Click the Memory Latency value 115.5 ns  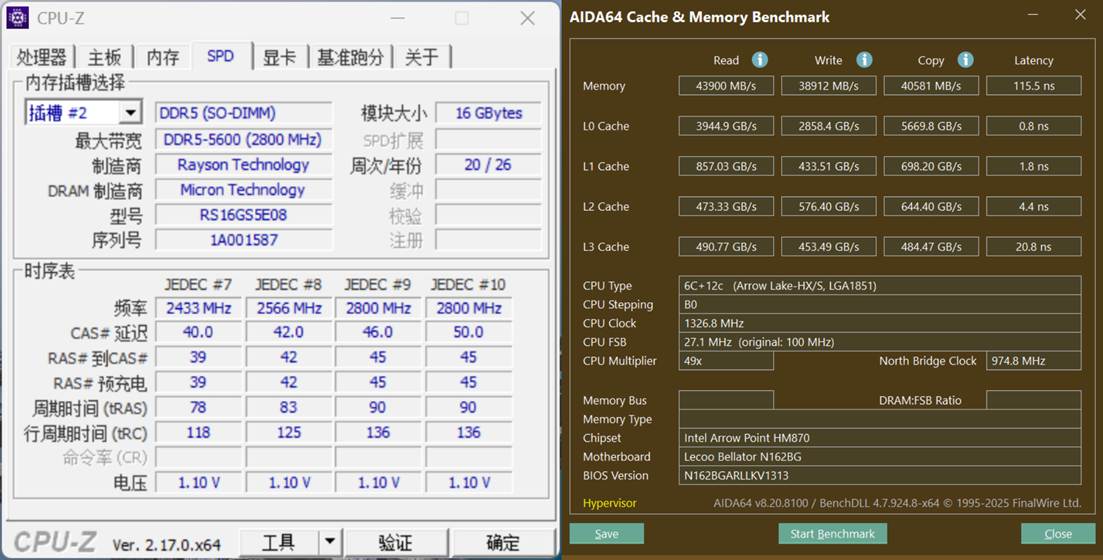1033,86
